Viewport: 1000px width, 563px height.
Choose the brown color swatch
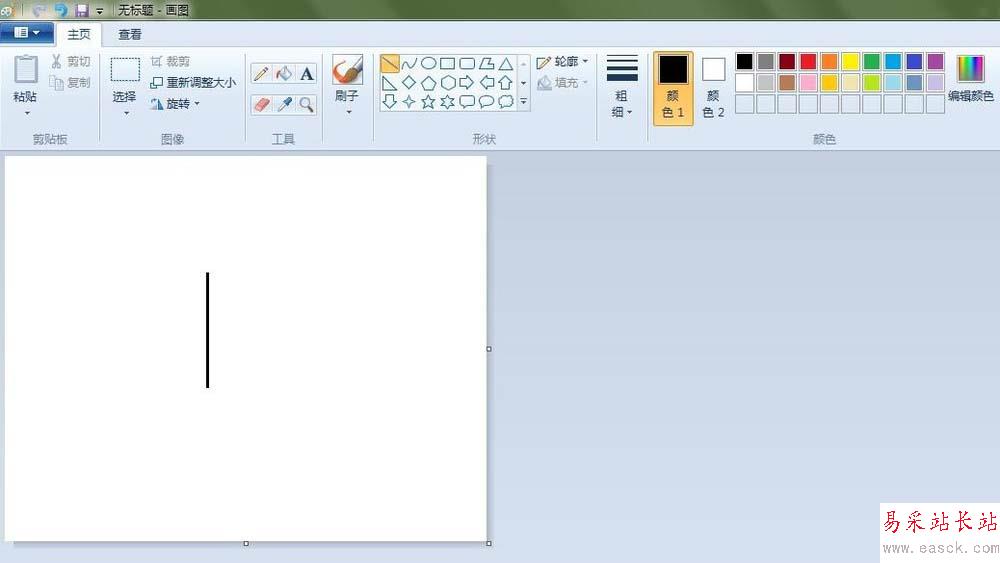[787, 82]
